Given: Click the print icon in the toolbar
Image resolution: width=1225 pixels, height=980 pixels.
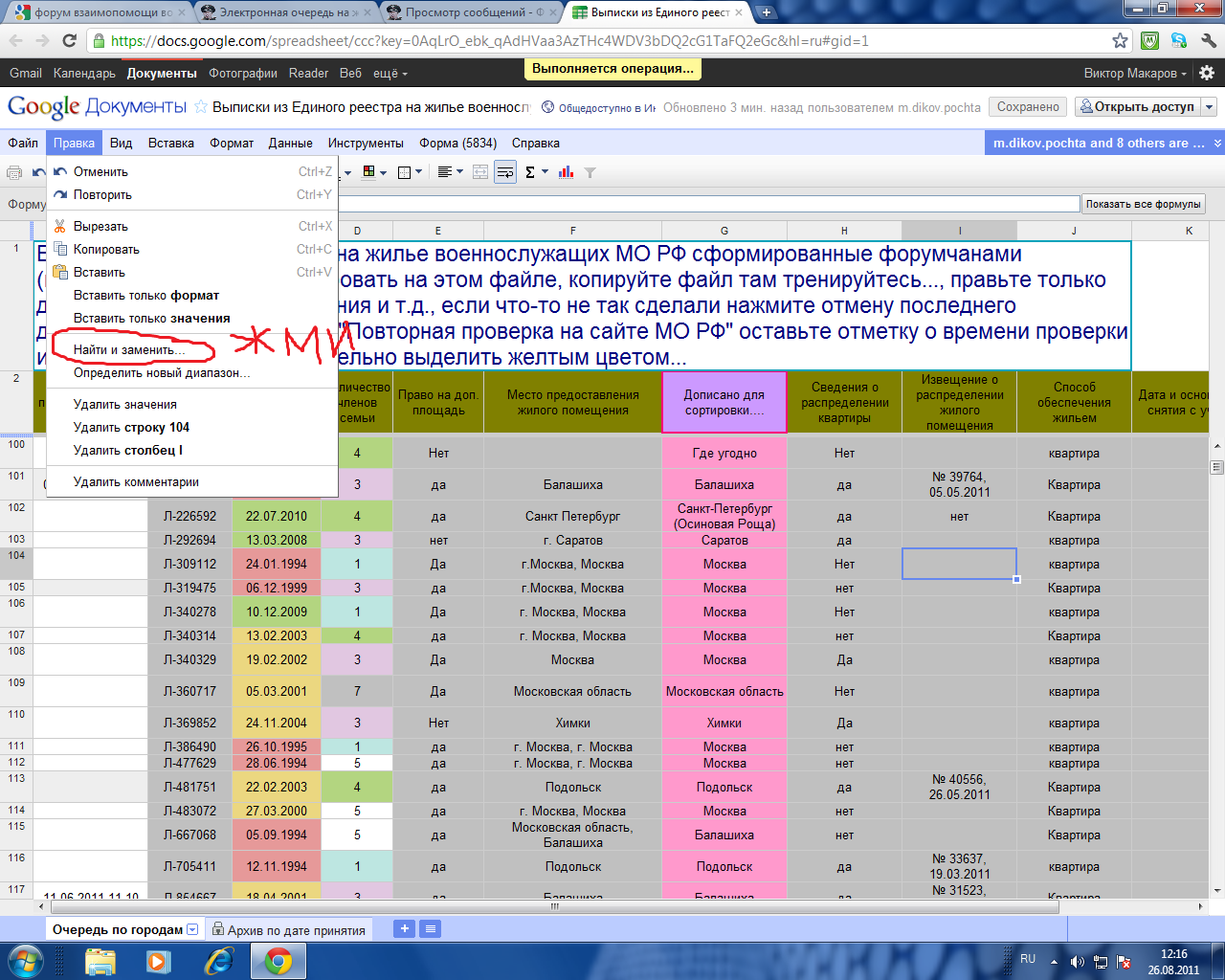Looking at the screenshot, I should click(14, 172).
